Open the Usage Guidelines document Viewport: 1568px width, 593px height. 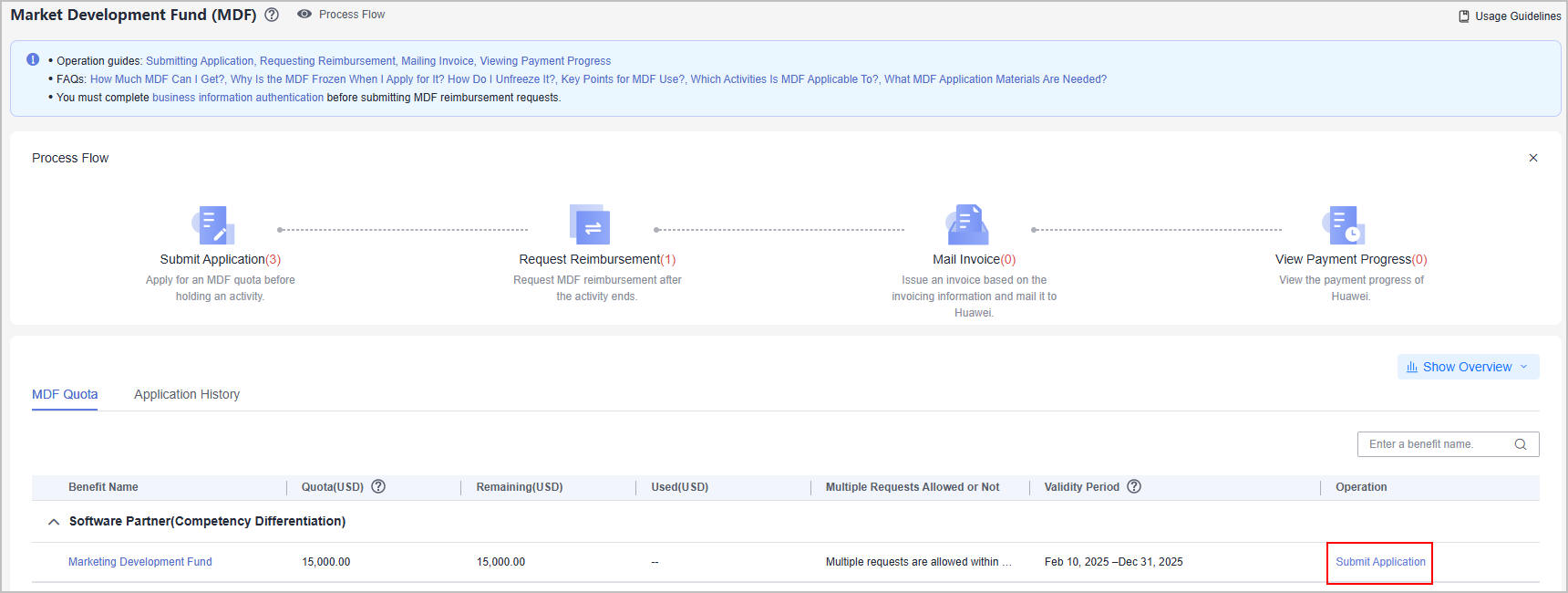coord(1510,16)
